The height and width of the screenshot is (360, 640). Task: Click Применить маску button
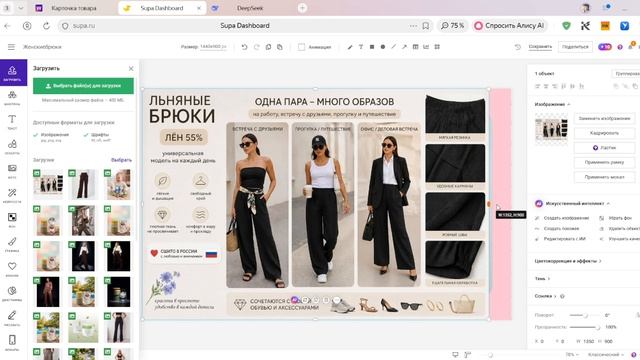[604, 177]
